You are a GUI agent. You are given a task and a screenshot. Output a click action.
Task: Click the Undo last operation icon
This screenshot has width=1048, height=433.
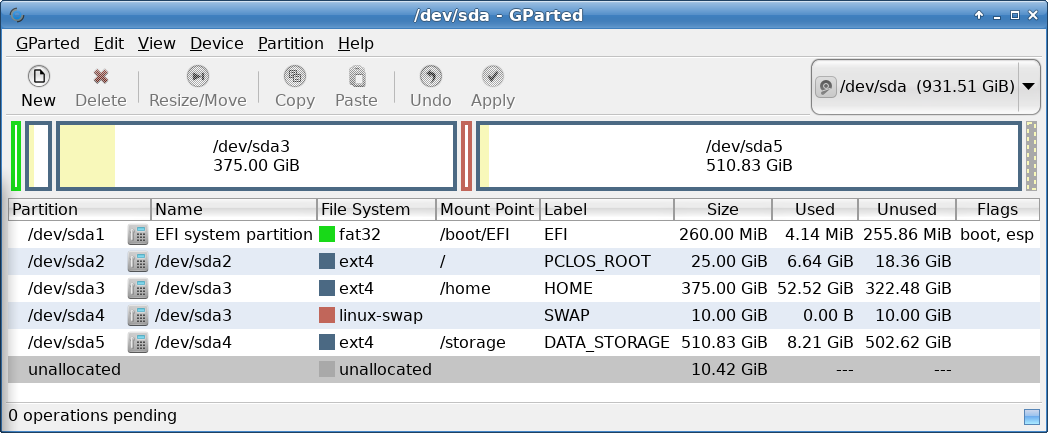430,76
